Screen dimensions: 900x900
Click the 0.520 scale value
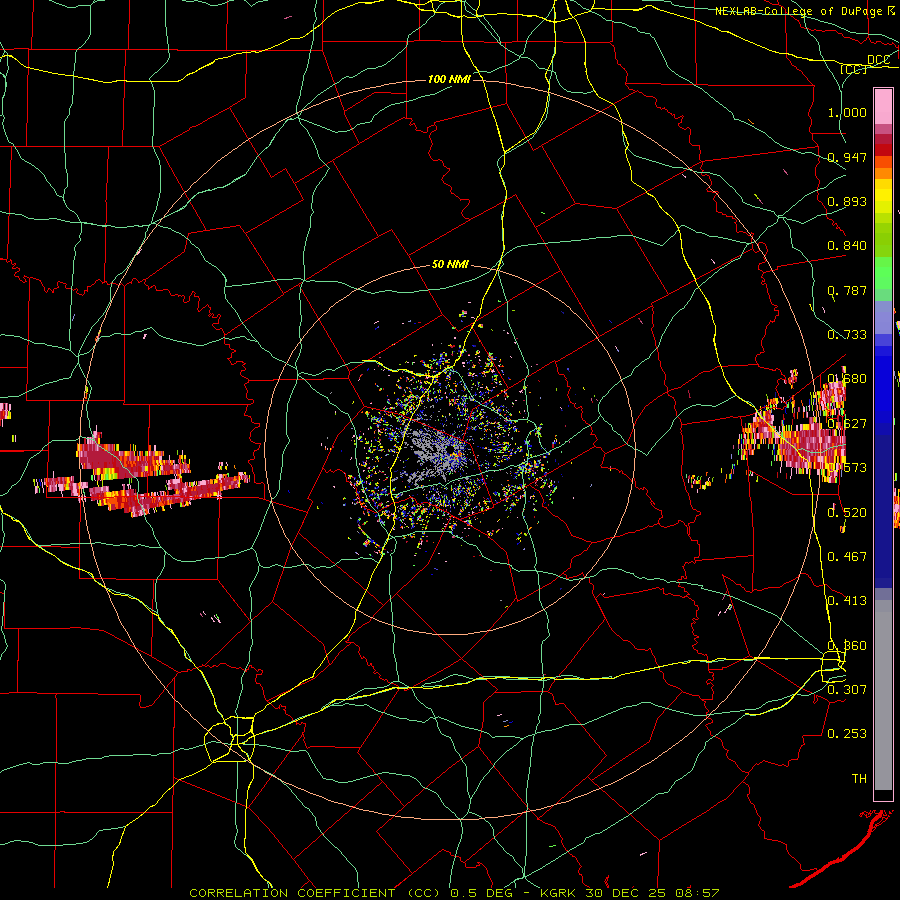click(847, 512)
